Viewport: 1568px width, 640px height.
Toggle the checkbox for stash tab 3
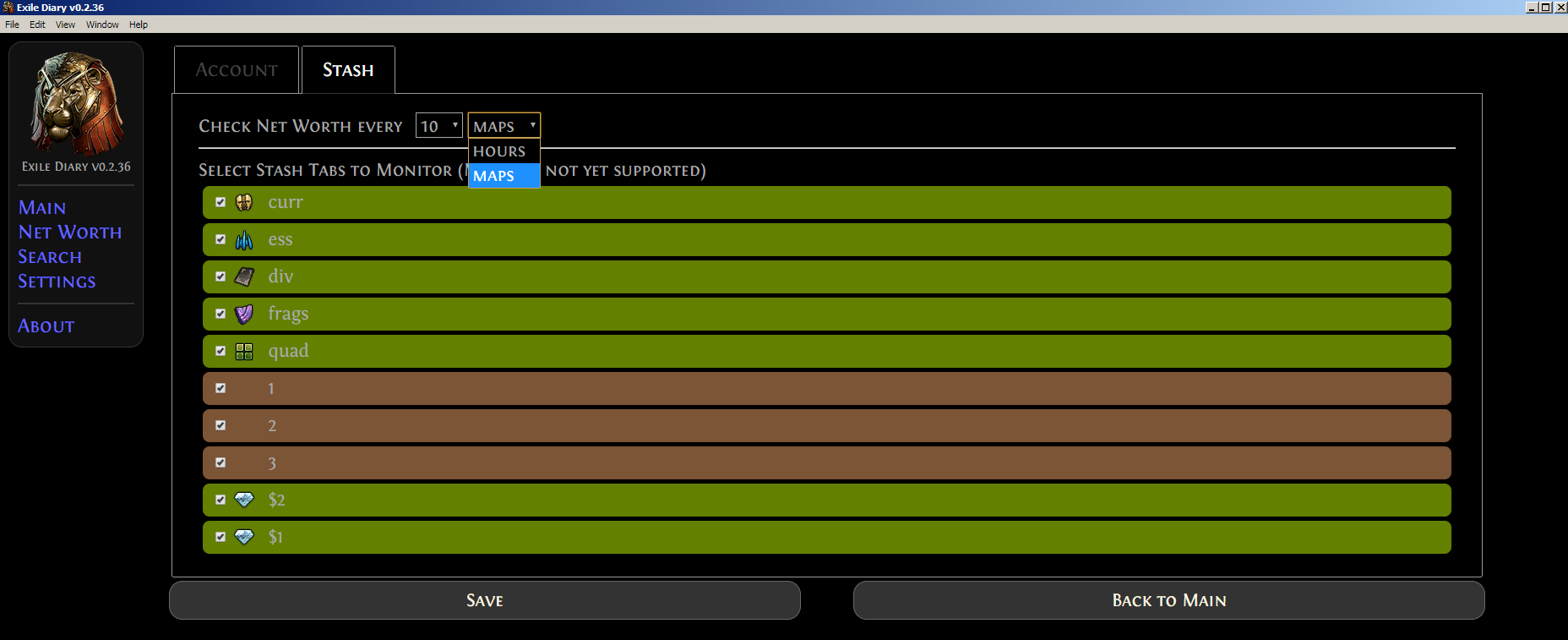[x=220, y=462]
